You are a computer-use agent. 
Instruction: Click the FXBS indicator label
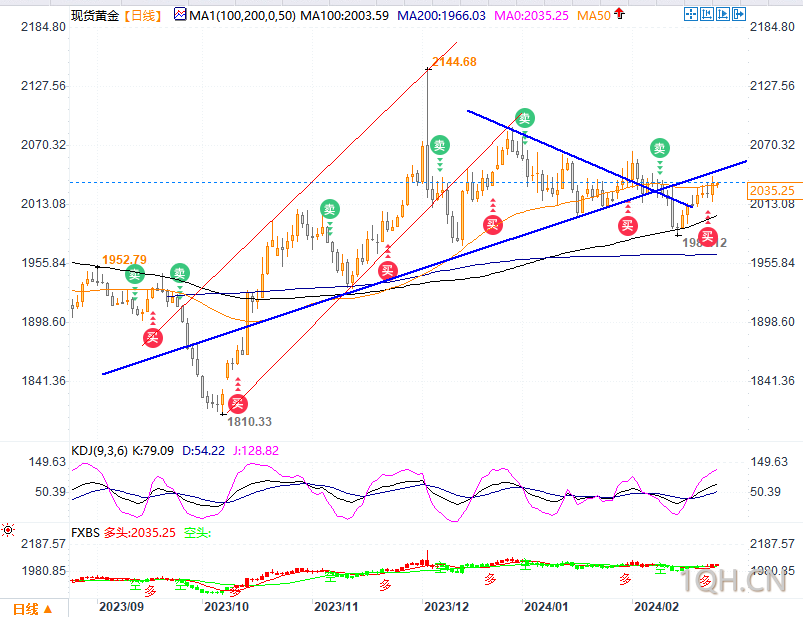(85, 533)
